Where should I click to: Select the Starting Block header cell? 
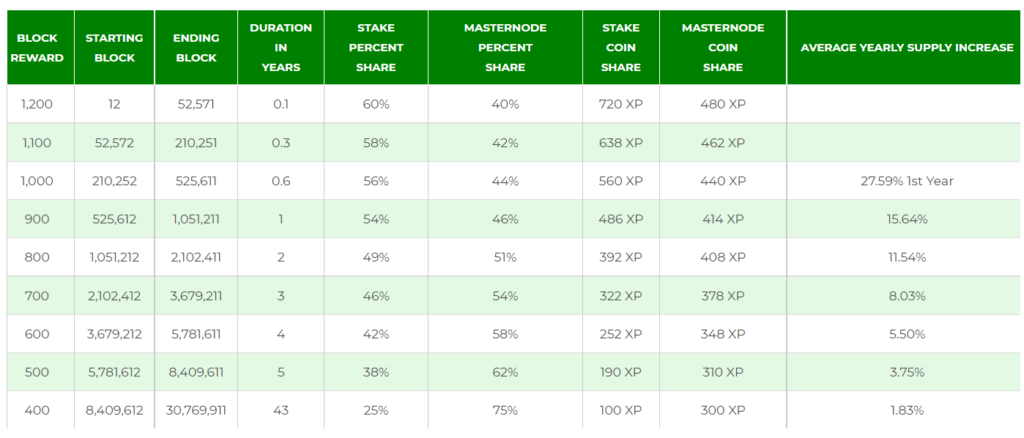pos(114,48)
